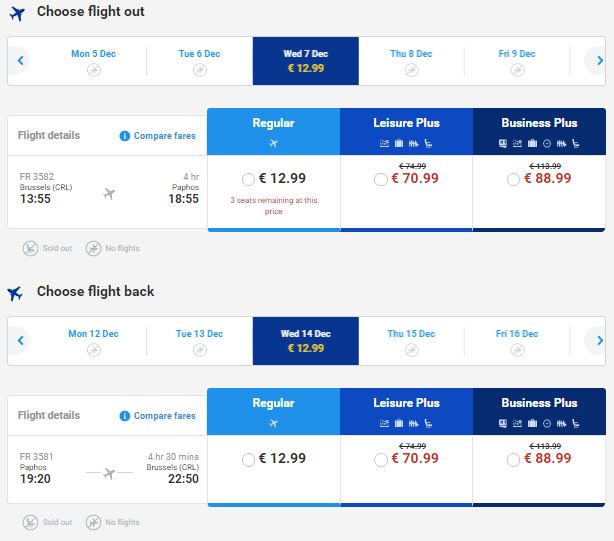Click the FR 3582 flight details row
The width and height of the screenshot is (614, 541).
(107, 192)
